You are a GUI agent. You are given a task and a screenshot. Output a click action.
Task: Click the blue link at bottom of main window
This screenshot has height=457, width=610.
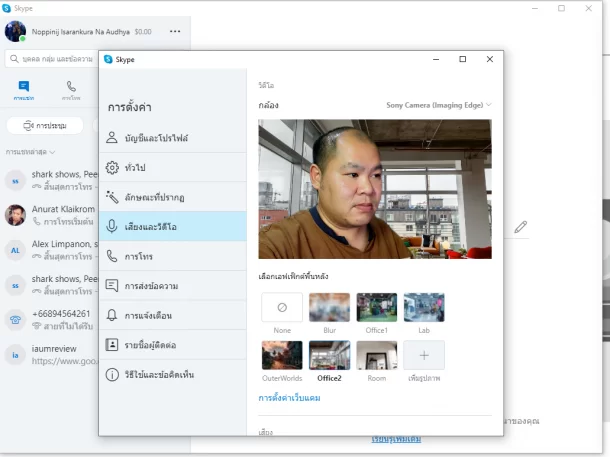[396, 439]
